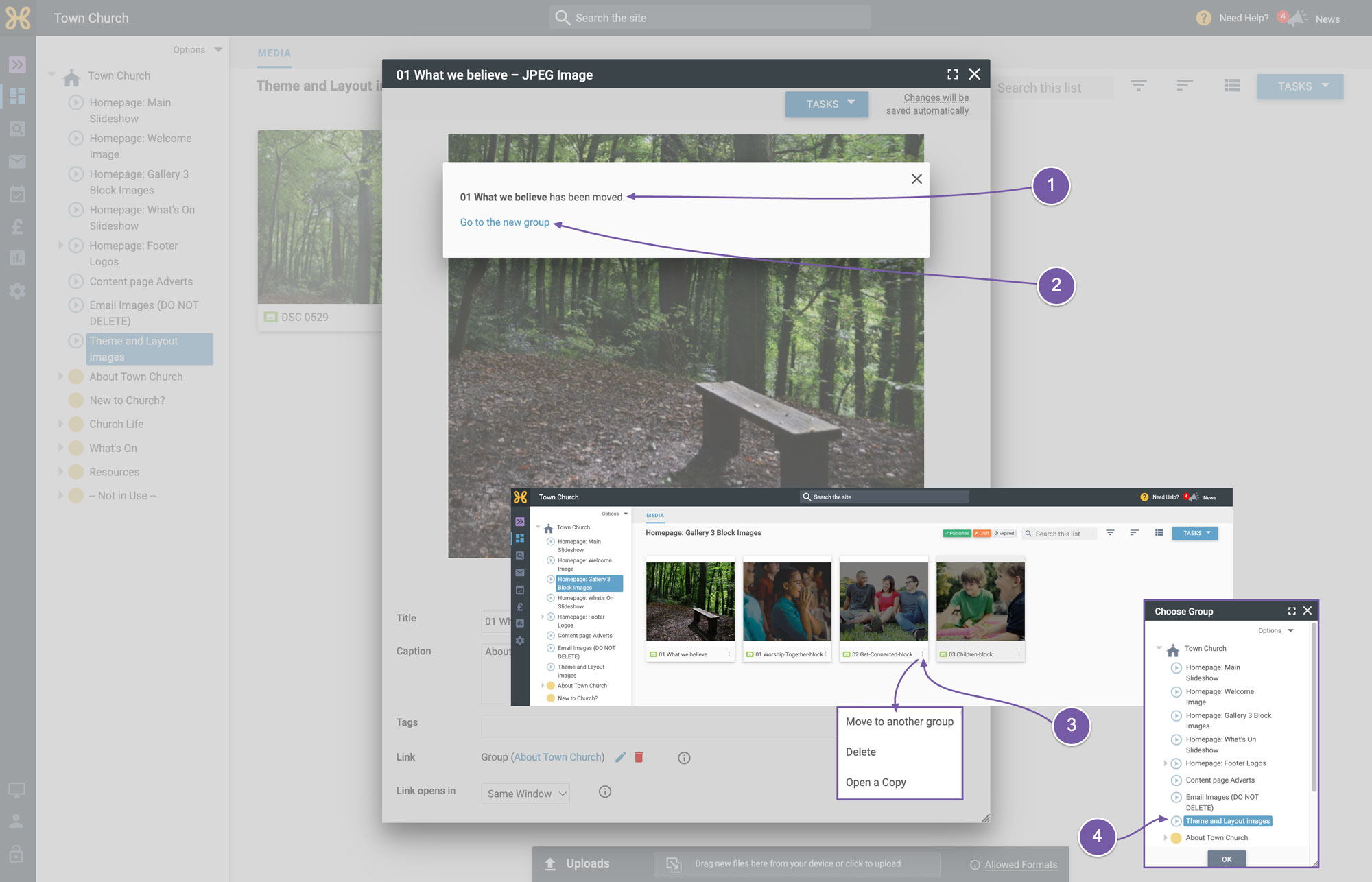Open the pound sign finance icon
The height and width of the screenshot is (882, 1372).
pos(17,226)
